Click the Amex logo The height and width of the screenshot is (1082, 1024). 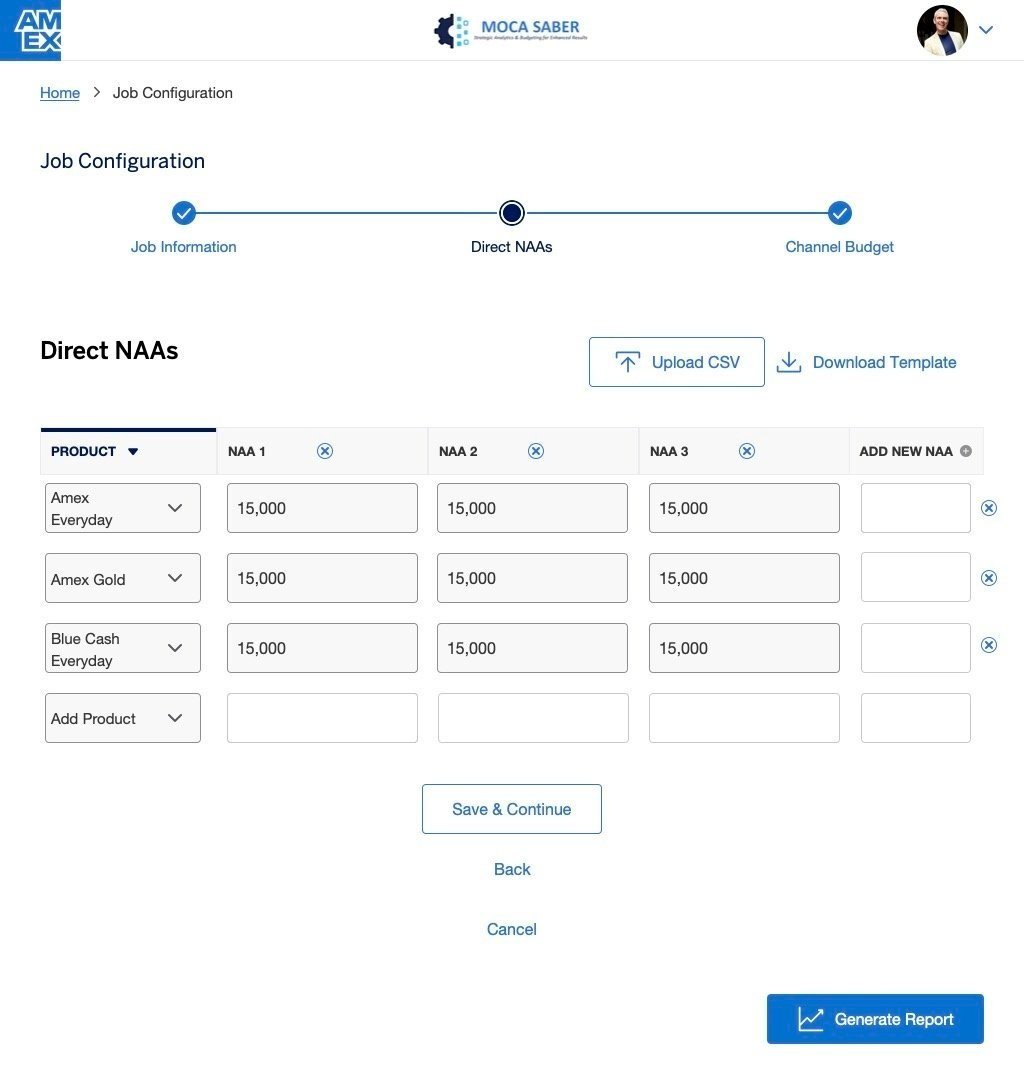tap(30, 30)
